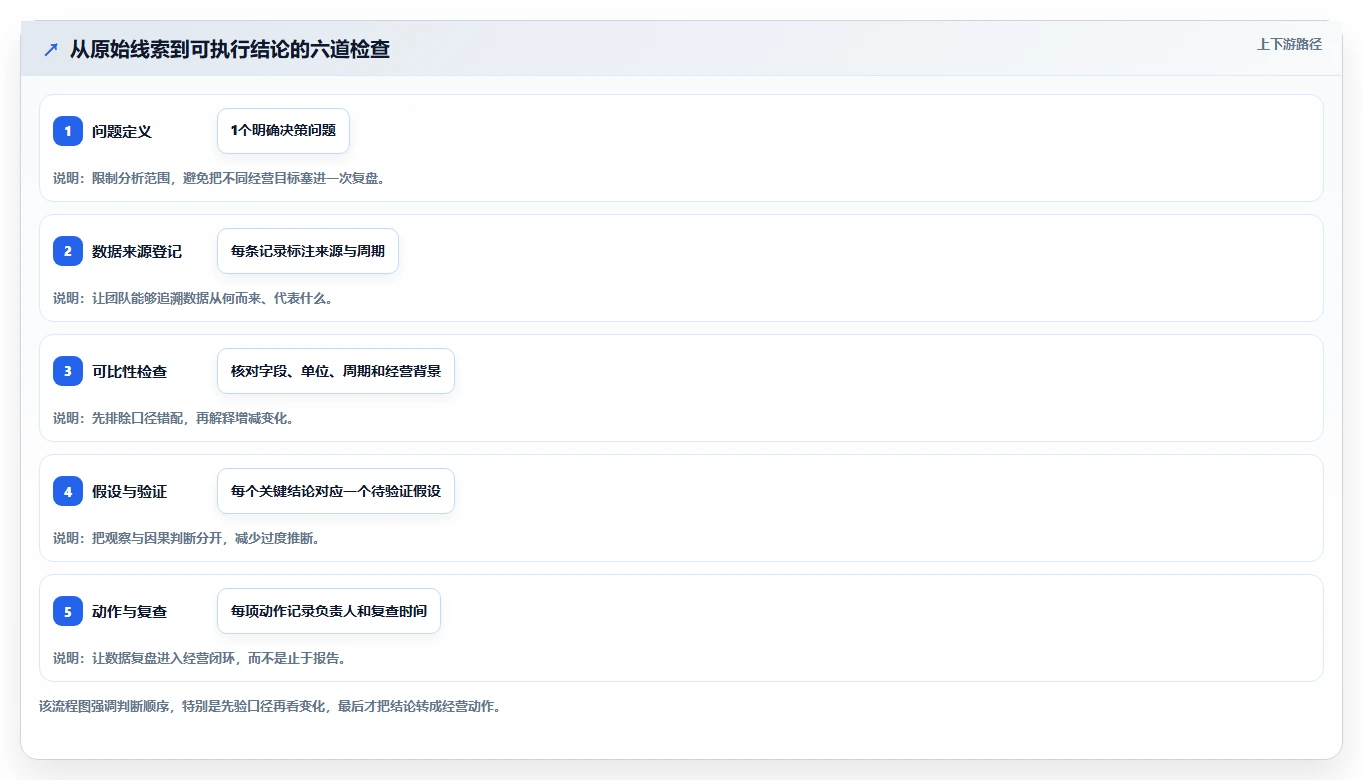Click the 每项动作记录负责人和复查时间 pill
Screen dimensions: 1363x780
pos(329,611)
